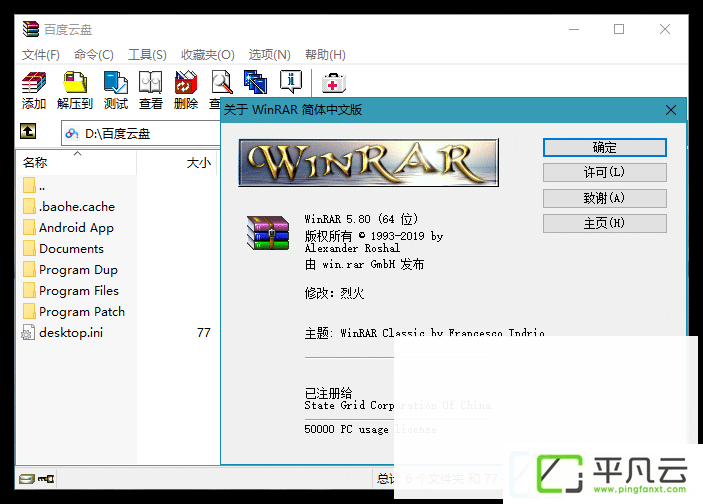
Task: Click the Test (测试) toolbar icon
Action: (x=116, y=83)
